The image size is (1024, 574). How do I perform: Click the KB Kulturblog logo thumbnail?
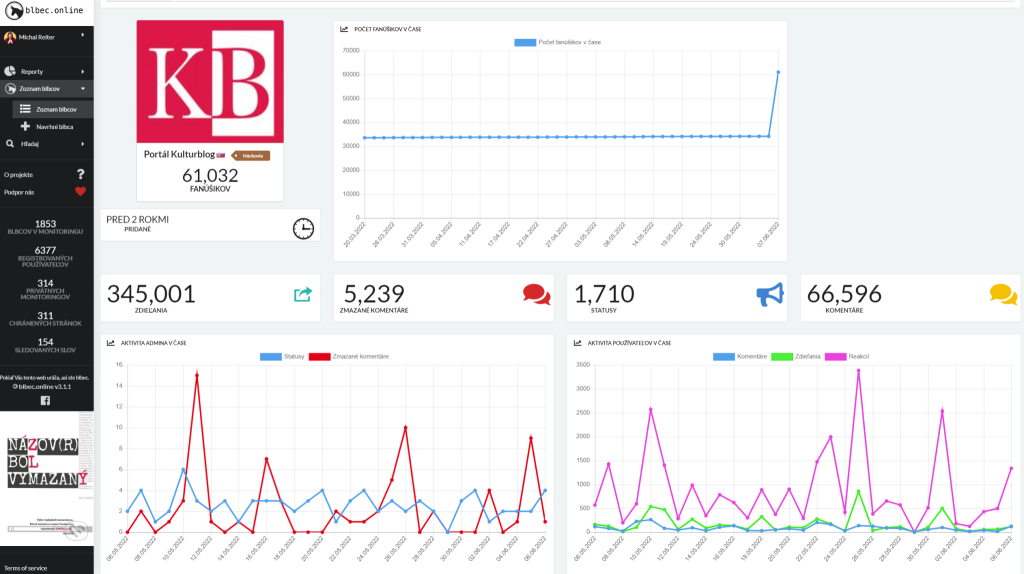tap(210, 81)
